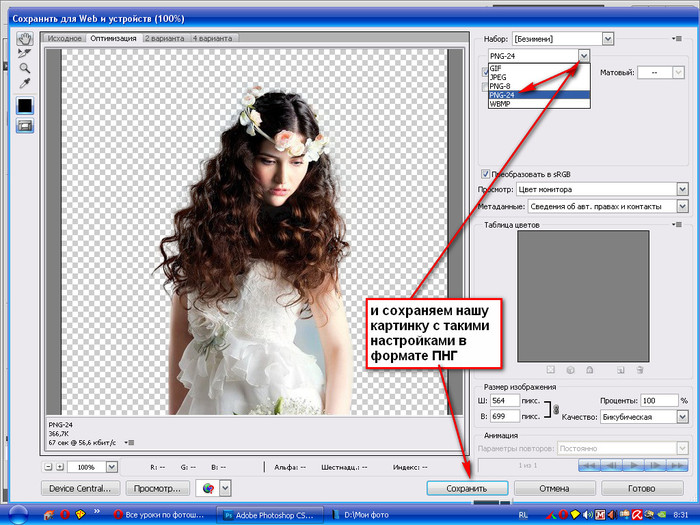The image size is (700, 525).
Task: Click the previous frame animation button
Action: pyautogui.click(x=611, y=465)
